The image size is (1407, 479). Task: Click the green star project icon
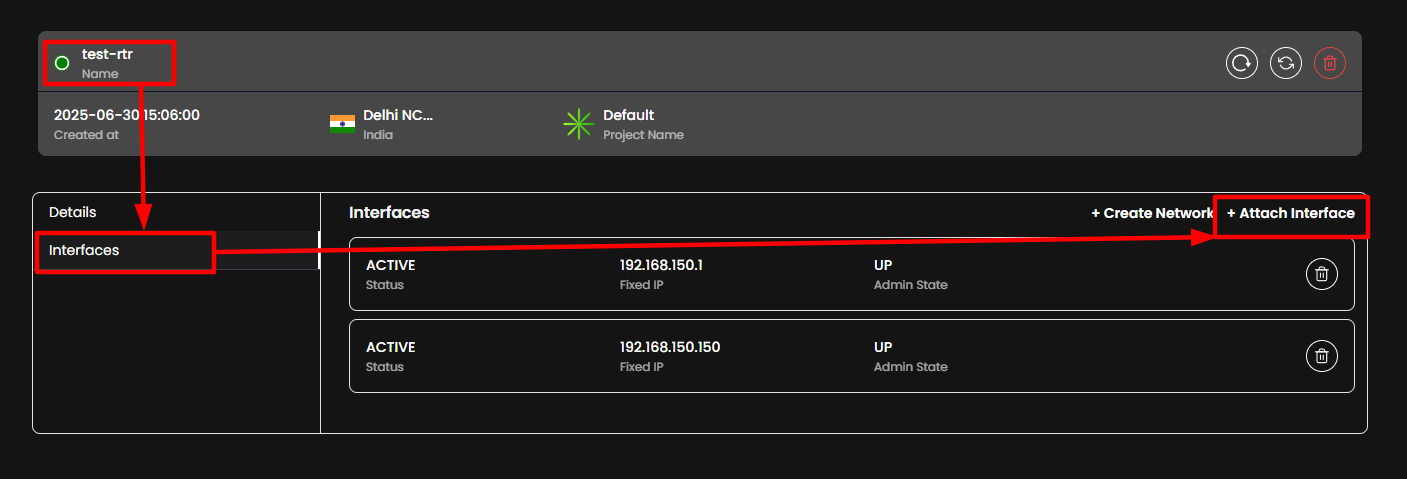click(x=577, y=124)
